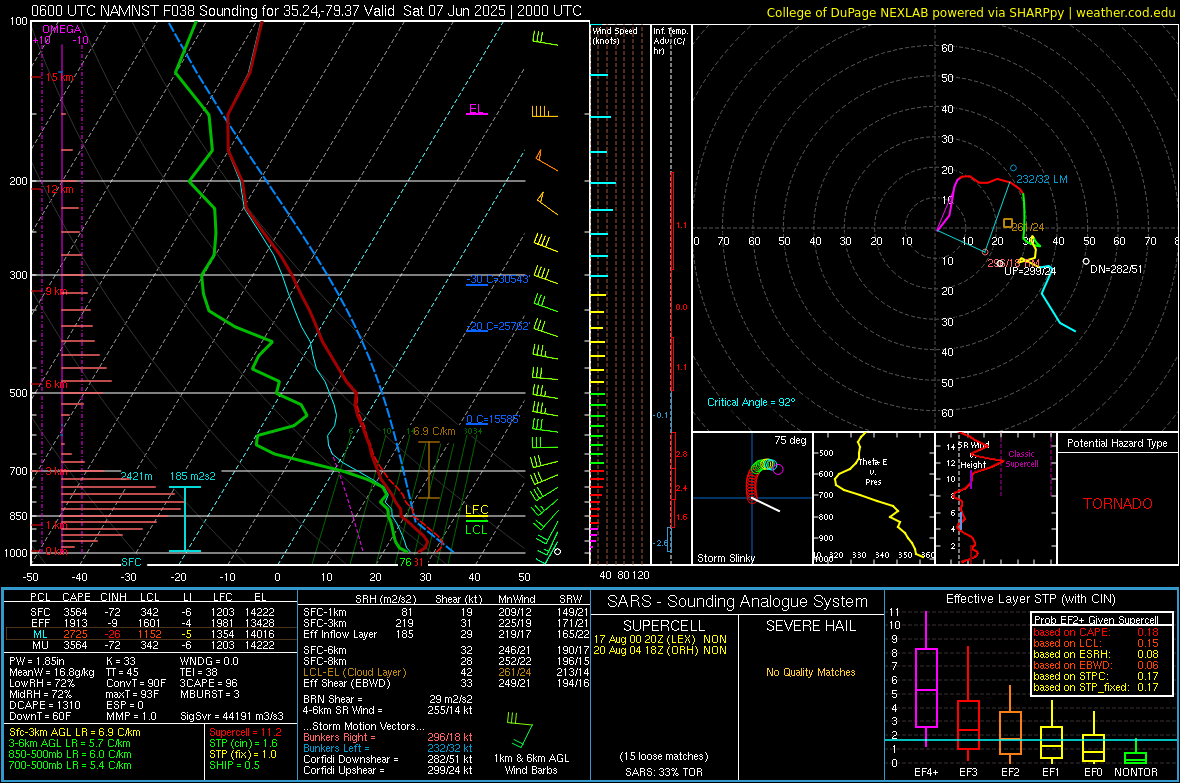Click the Theta-E v. Pres inset label

click(x=873, y=471)
